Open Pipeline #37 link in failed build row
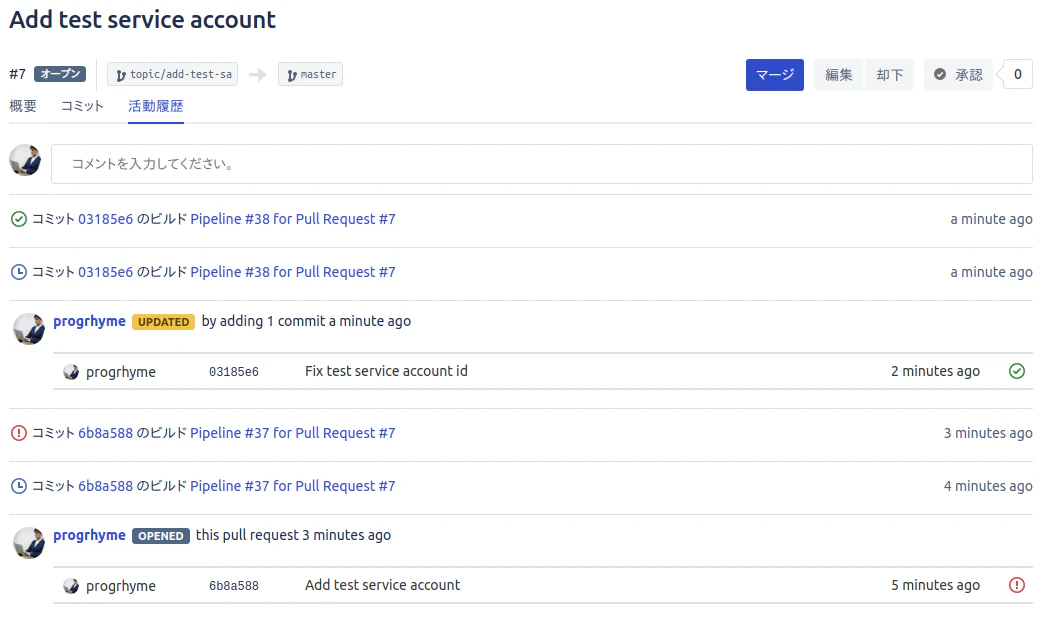Viewport: 1049px width, 624px height. click(x=293, y=433)
